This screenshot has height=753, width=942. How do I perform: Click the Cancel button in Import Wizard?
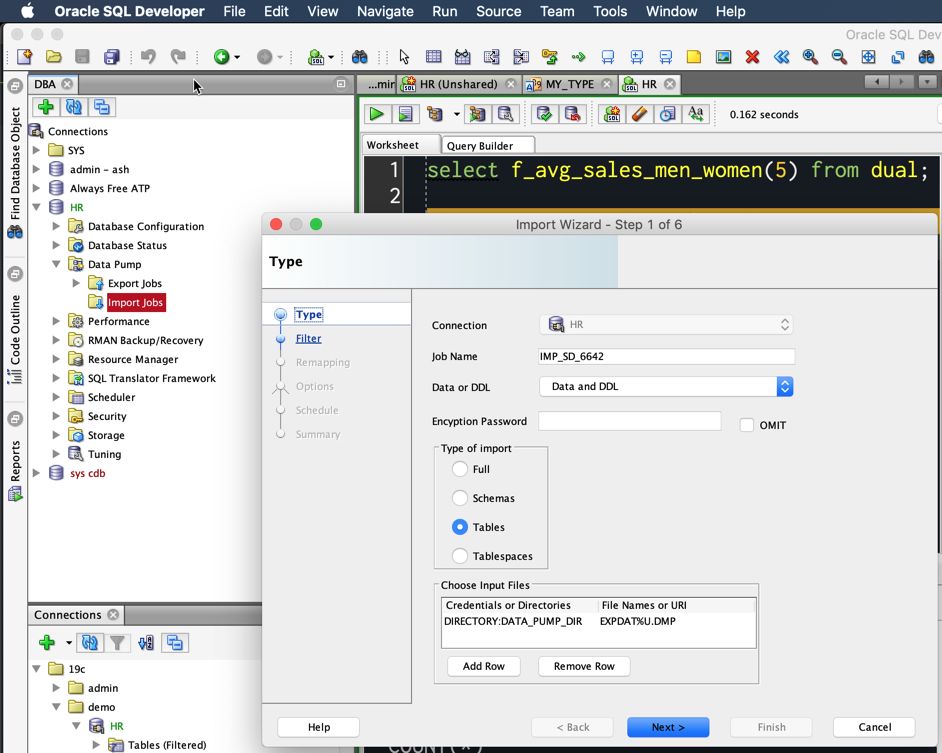pyautogui.click(x=874, y=727)
